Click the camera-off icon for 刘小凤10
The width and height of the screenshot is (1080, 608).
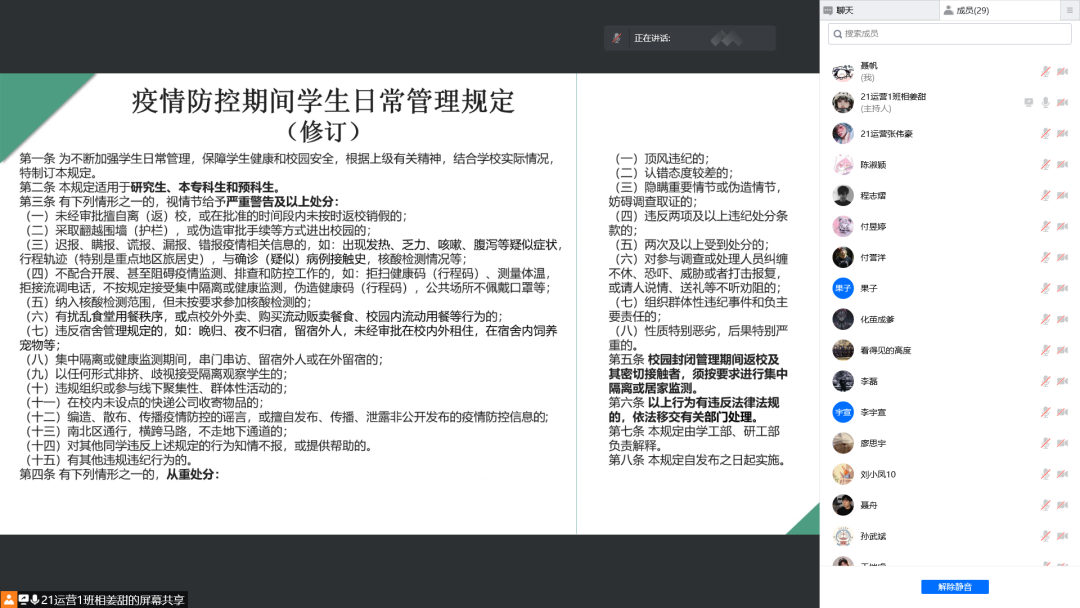tap(1062, 474)
